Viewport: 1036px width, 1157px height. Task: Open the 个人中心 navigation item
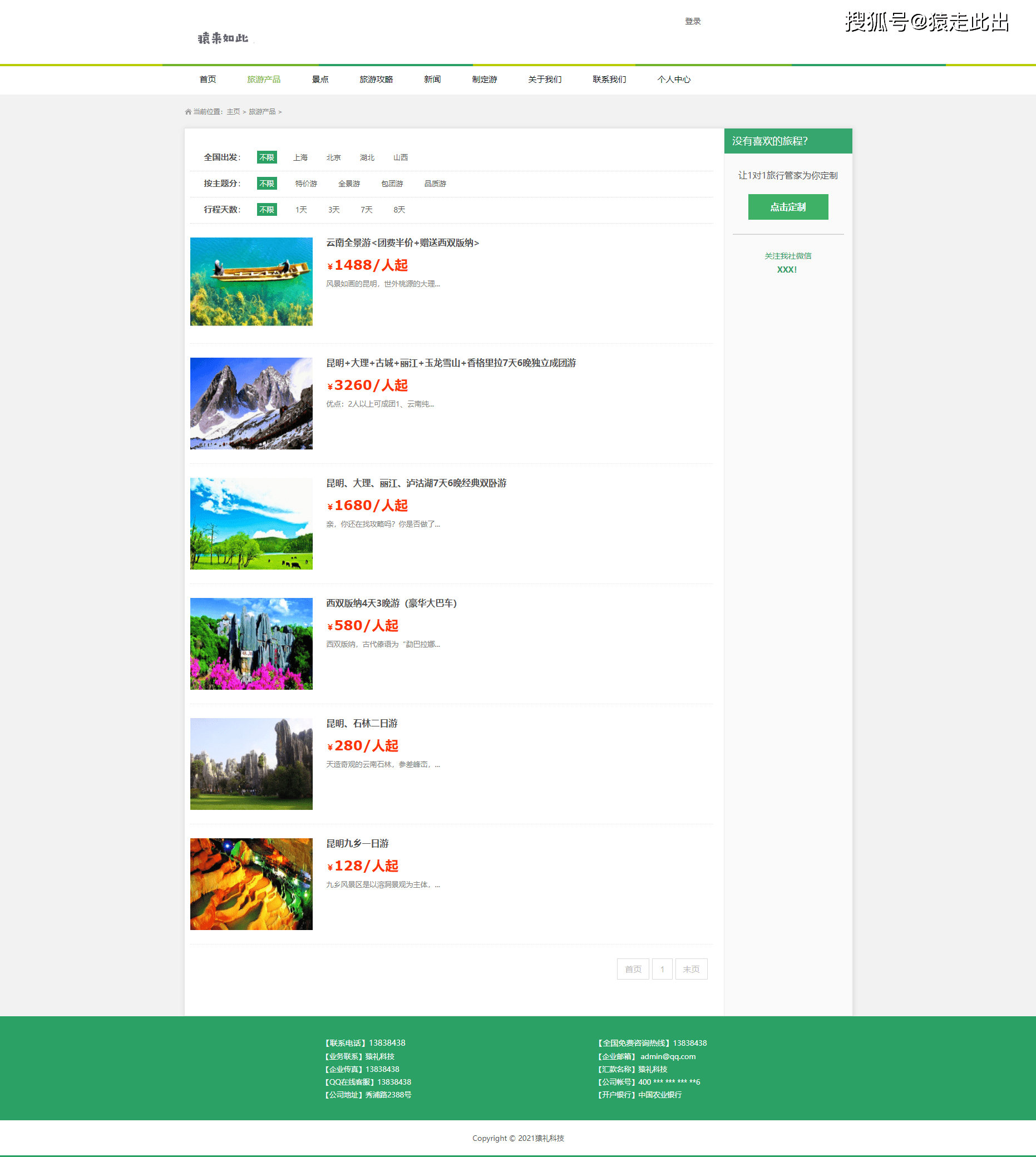pos(673,80)
